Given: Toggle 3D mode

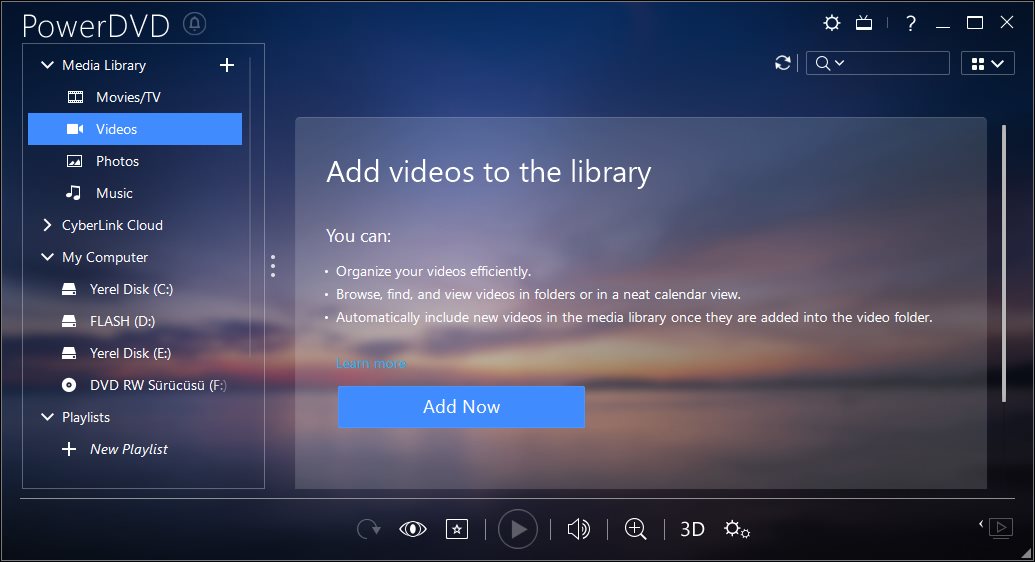Looking at the screenshot, I should click(x=692, y=529).
